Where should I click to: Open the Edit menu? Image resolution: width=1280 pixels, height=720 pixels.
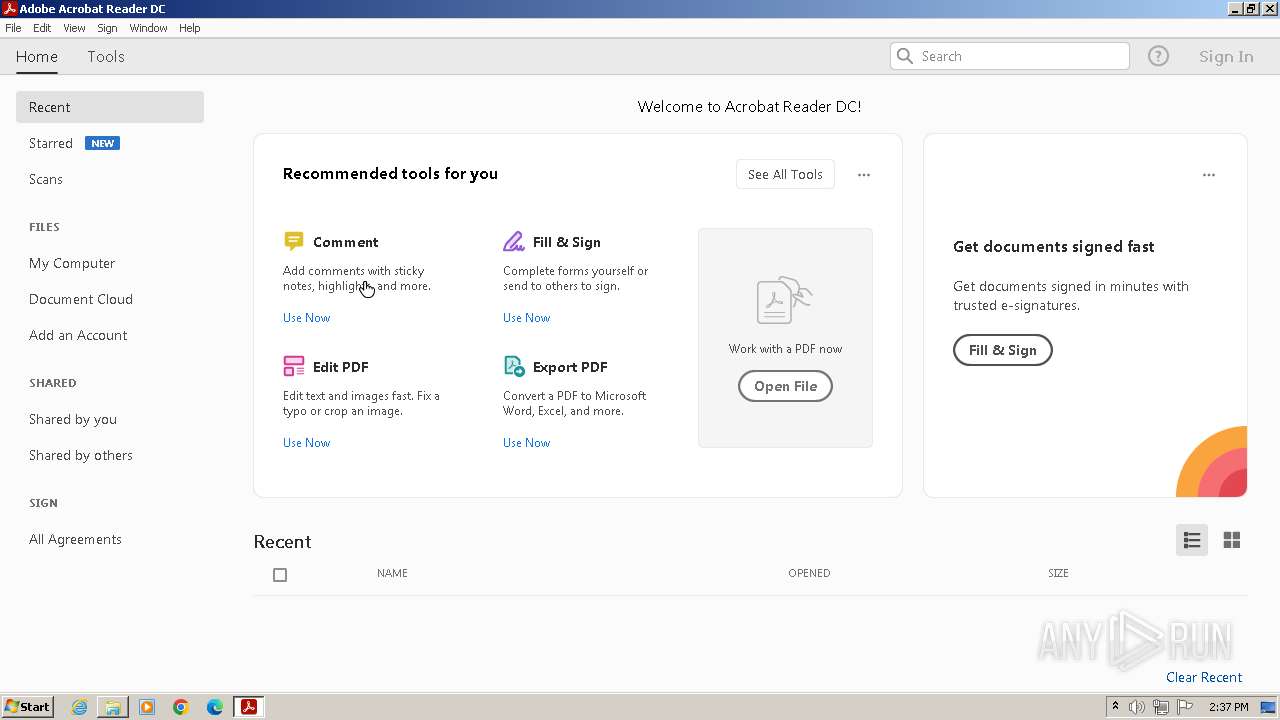42,28
